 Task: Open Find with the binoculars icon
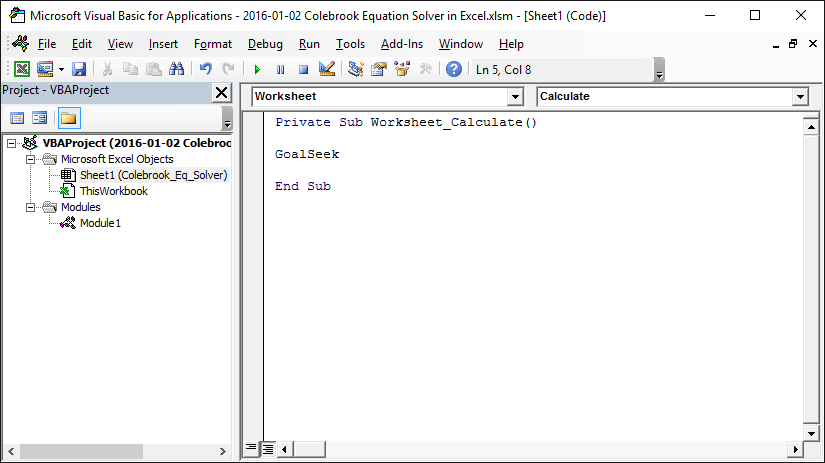177,69
